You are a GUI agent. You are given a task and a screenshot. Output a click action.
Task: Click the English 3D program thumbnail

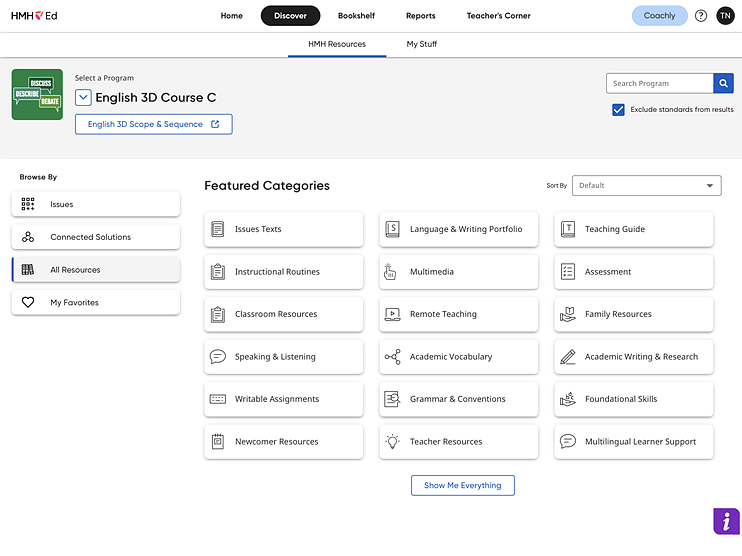[x=37, y=95]
